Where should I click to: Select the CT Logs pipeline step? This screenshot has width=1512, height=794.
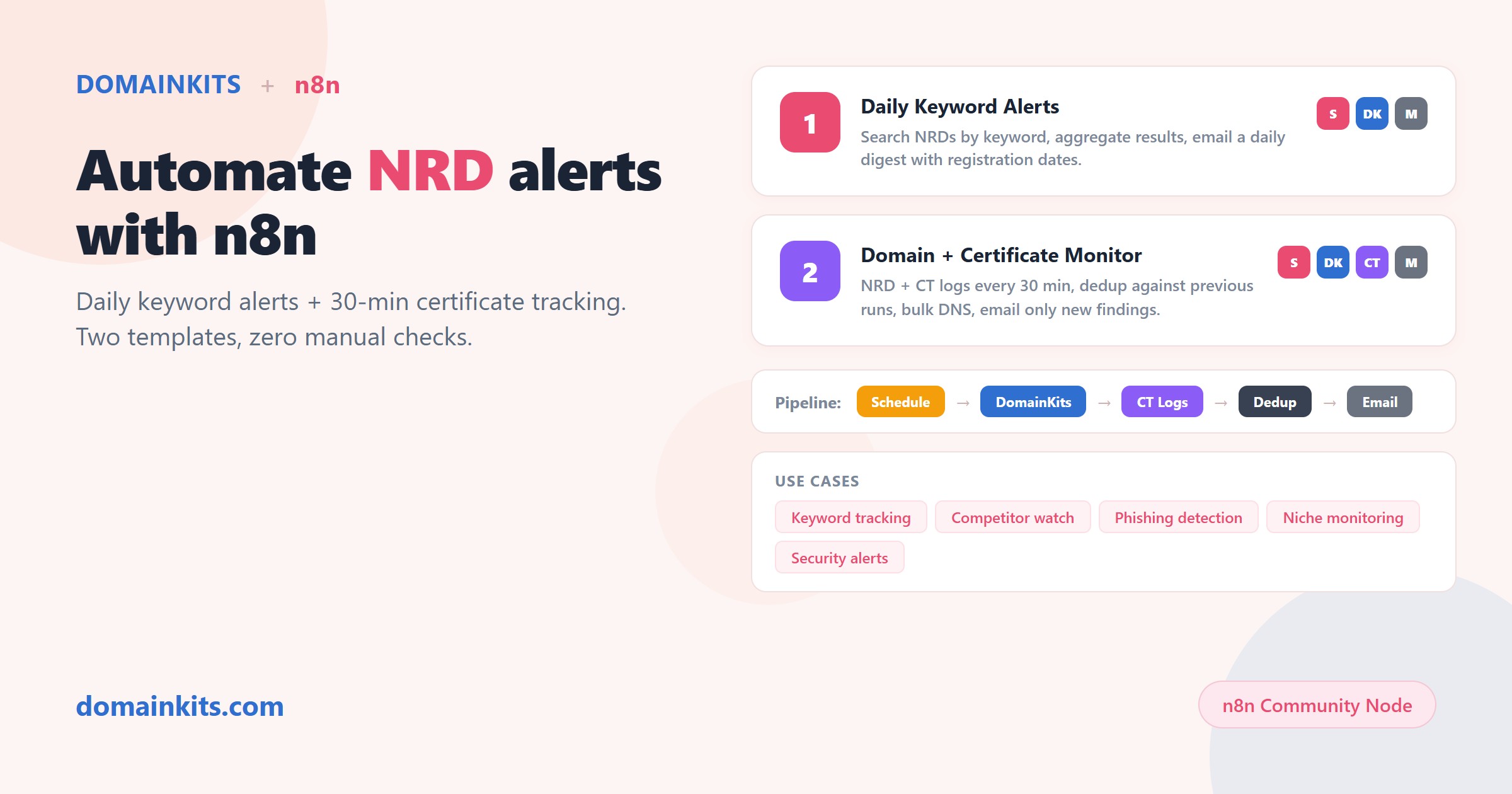(x=1162, y=401)
